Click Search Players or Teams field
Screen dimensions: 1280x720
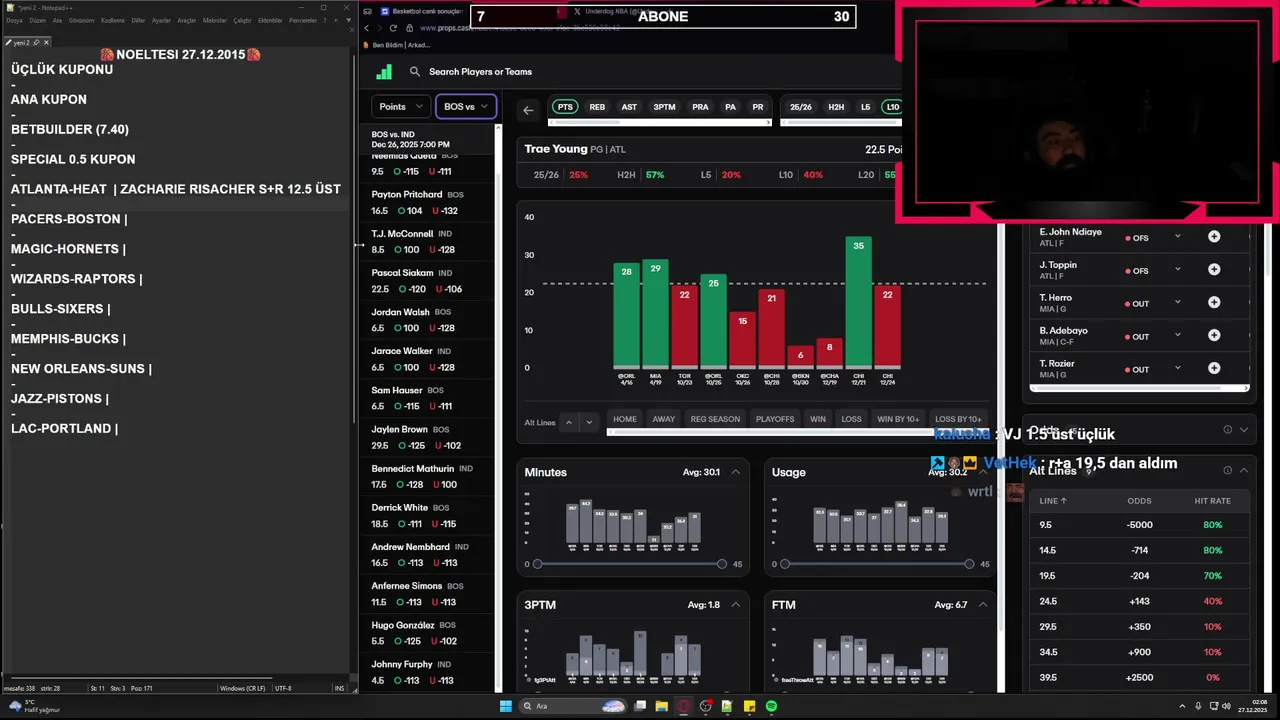tap(480, 72)
